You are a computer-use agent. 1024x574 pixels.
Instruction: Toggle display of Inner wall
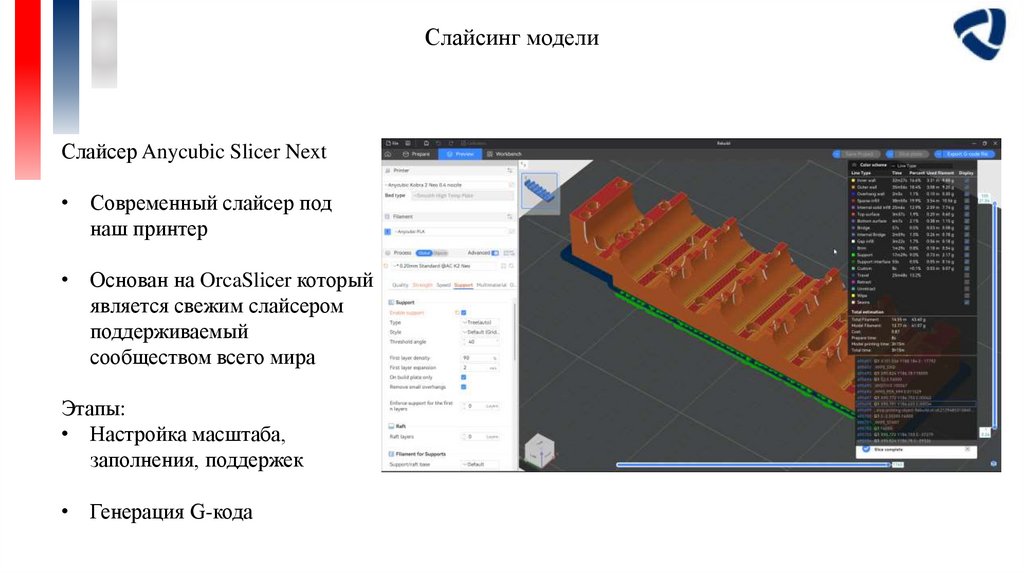967,180
